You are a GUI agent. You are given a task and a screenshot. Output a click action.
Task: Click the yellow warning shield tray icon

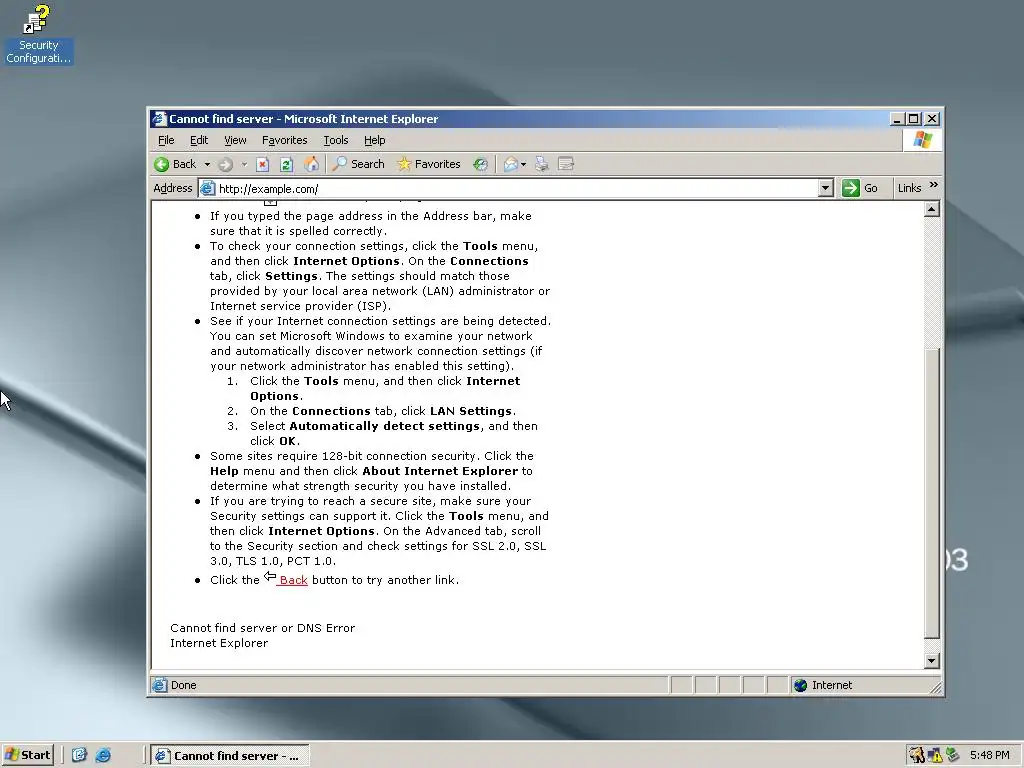click(935, 756)
